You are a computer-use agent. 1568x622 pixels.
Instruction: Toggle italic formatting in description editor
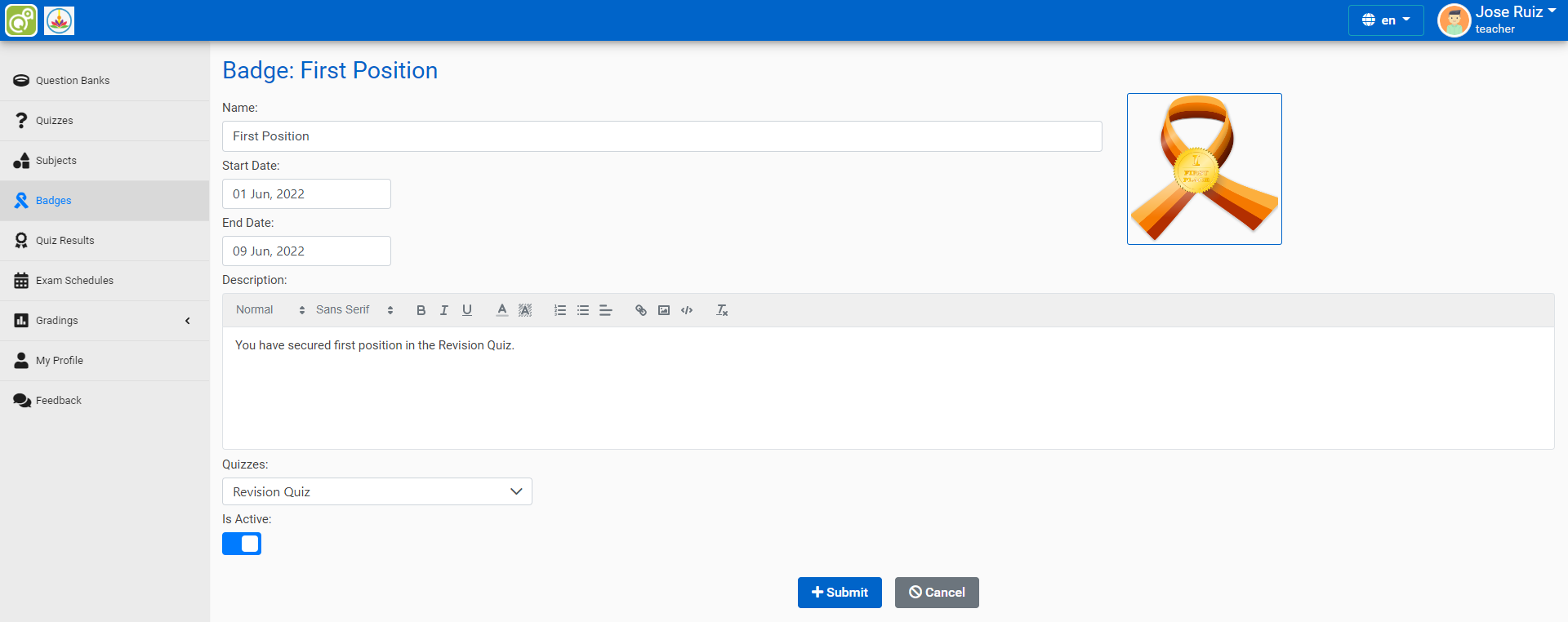point(443,310)
